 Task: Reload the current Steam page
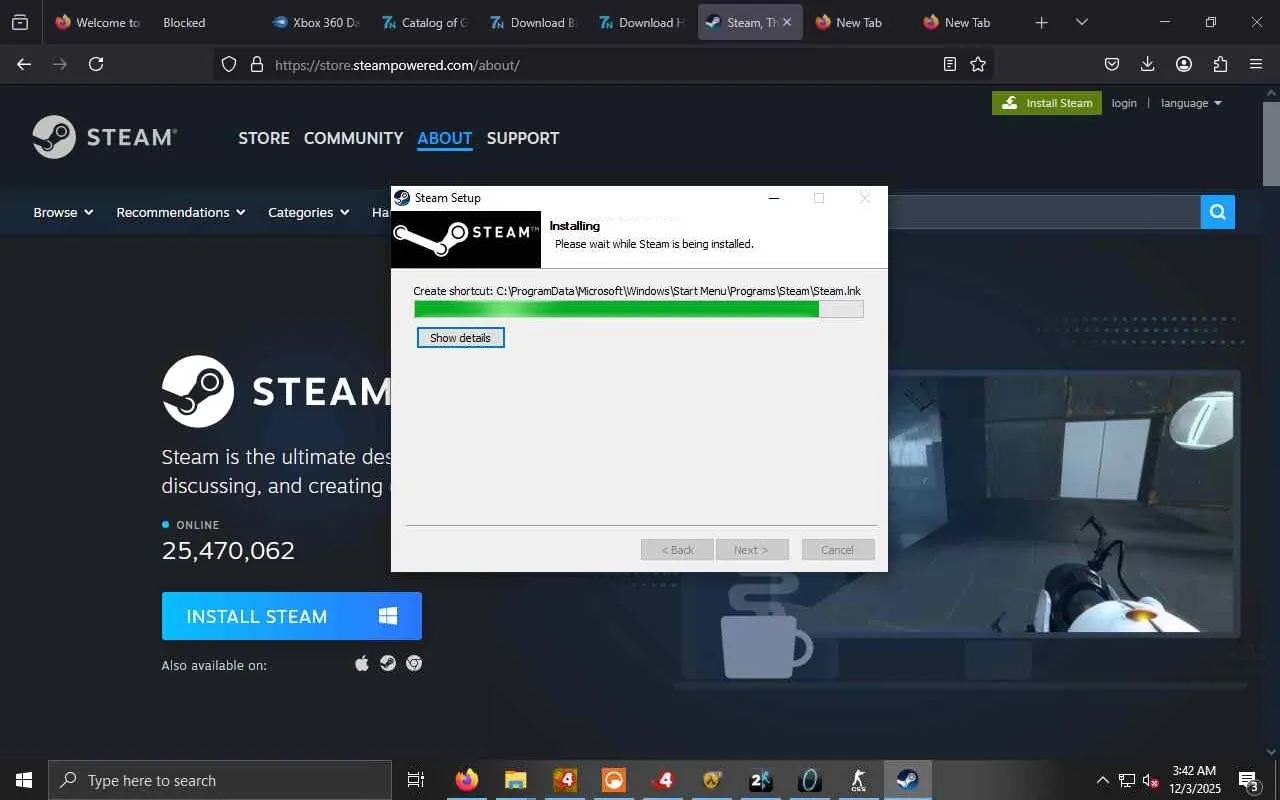click(x=96, y=64)
